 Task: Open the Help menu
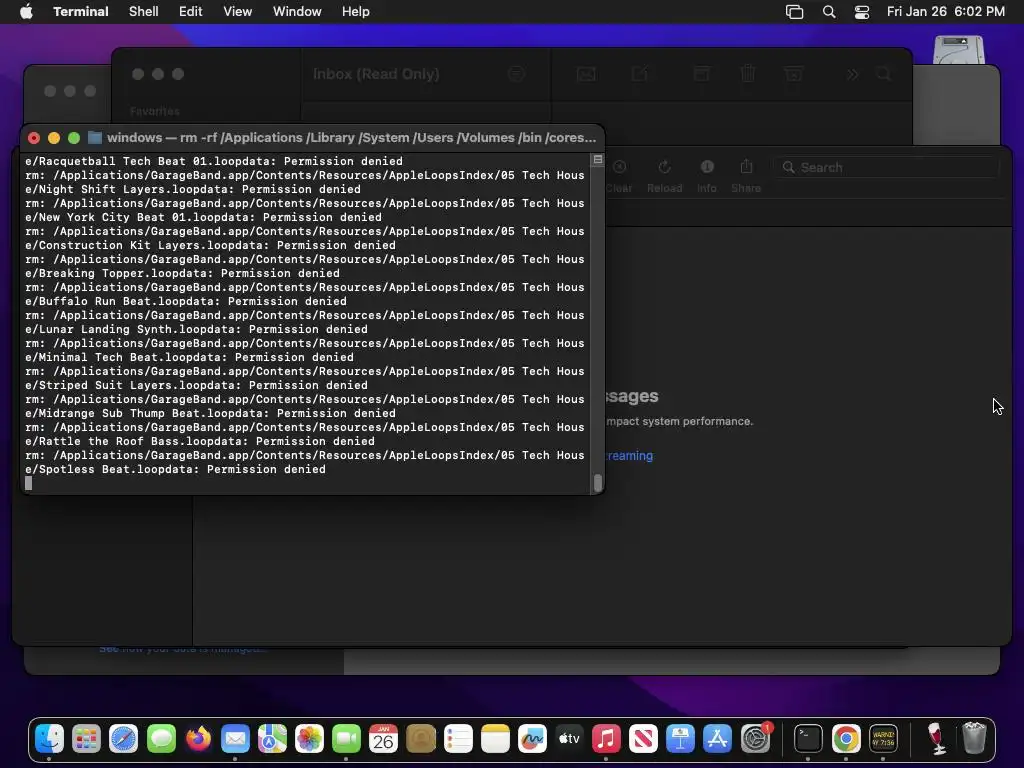pos(356,12)
